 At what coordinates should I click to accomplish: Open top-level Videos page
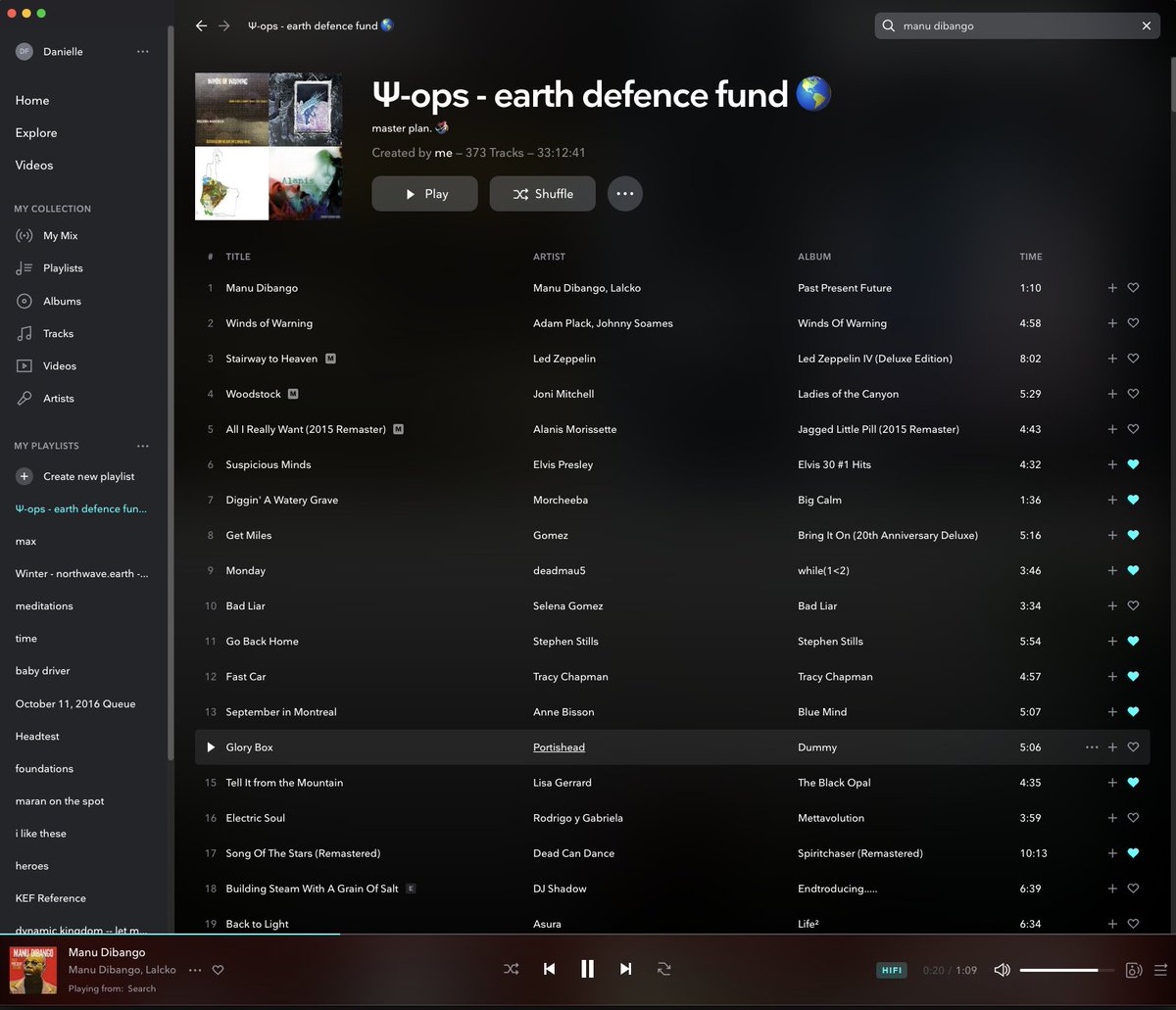34,165
